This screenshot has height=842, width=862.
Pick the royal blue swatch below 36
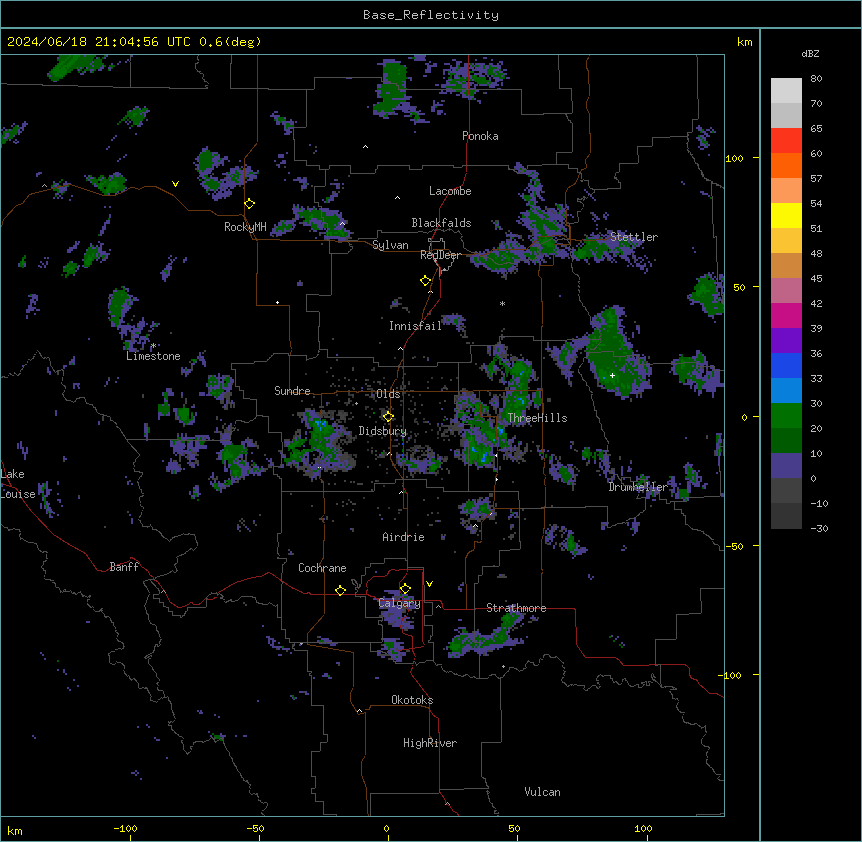pos(786,365)
